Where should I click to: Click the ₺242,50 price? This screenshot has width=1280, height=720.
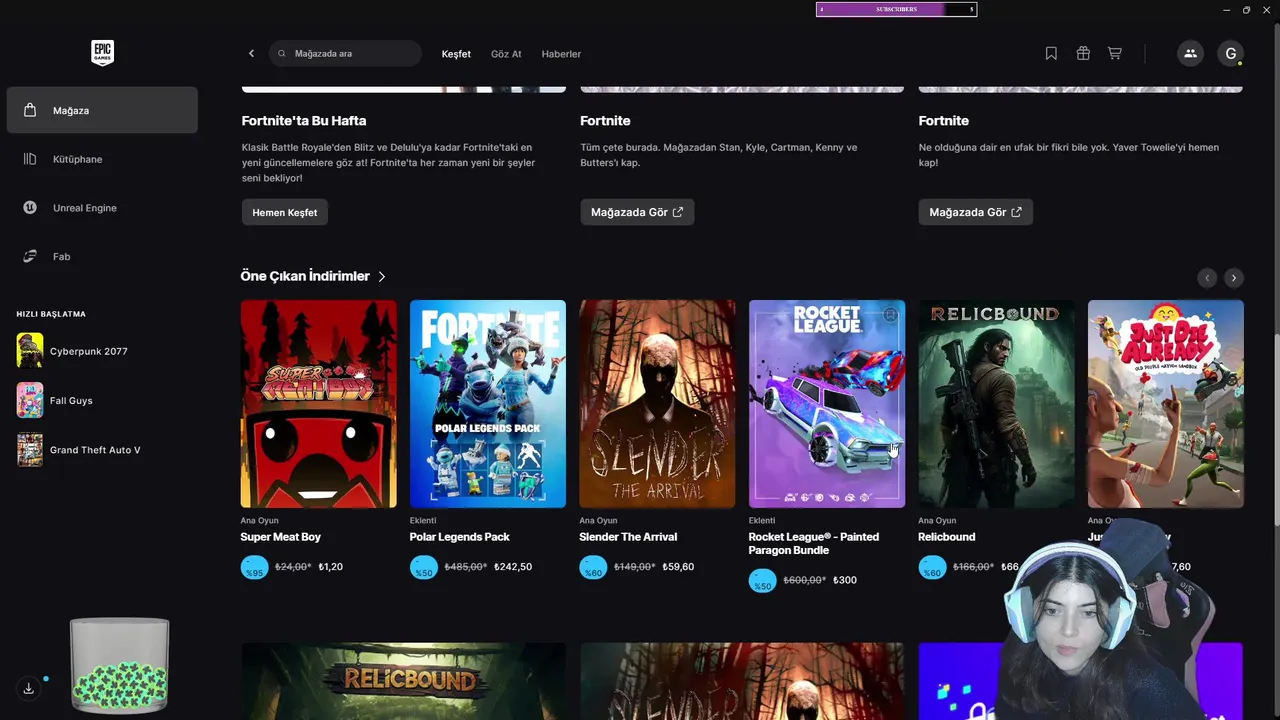pos(513,567)
